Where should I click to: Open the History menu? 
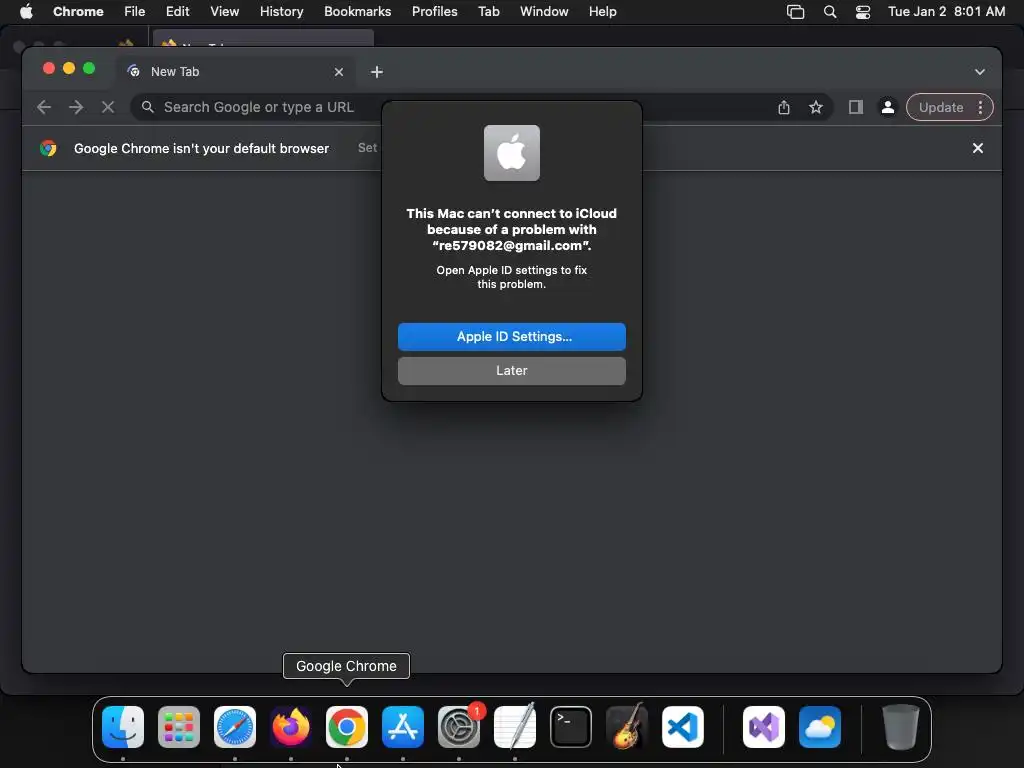tap(281, 12)
